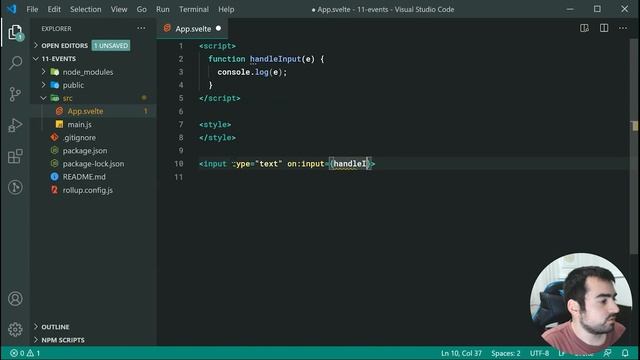
Task: Open errors and warnings status indicator
Action: (x=24, y=353)
